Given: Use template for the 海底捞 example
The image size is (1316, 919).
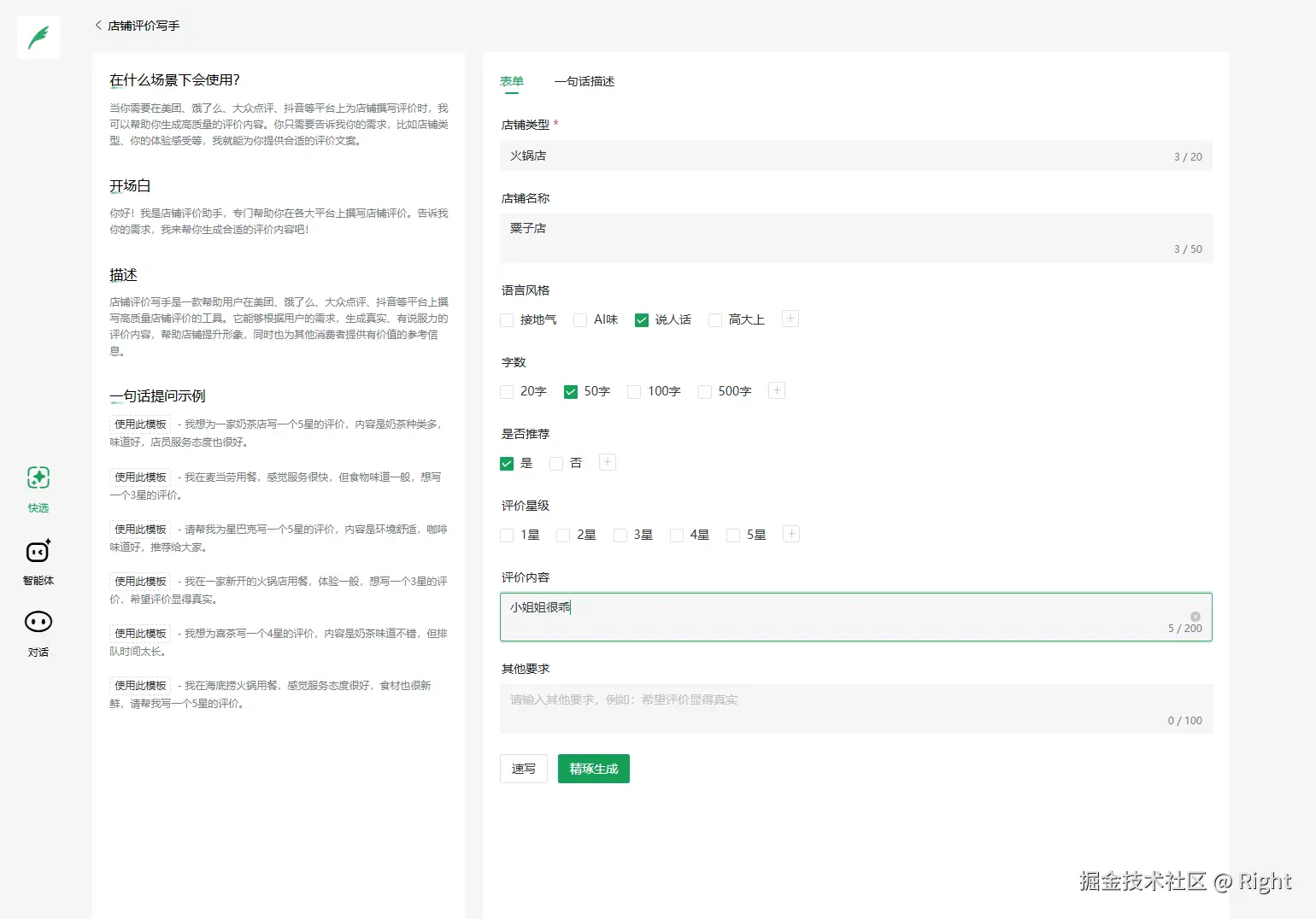Looking at the screenshot, I should [x=141, y=685].
